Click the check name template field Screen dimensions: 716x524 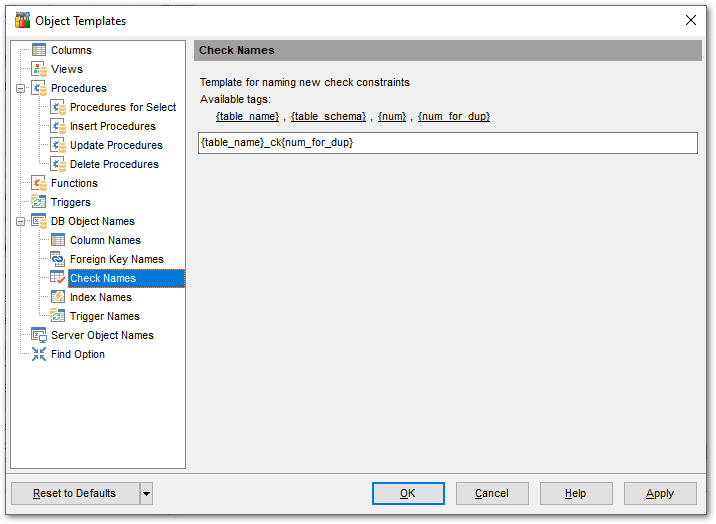pos(447,143)
